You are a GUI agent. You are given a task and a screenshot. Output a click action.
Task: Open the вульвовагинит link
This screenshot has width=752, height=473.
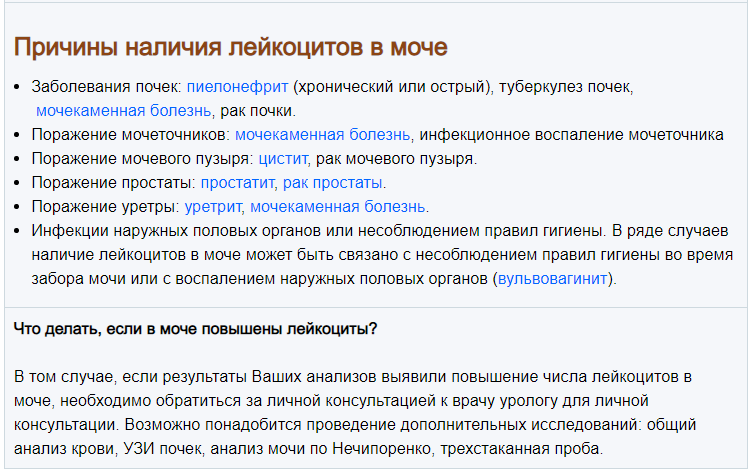pos(552,279)
